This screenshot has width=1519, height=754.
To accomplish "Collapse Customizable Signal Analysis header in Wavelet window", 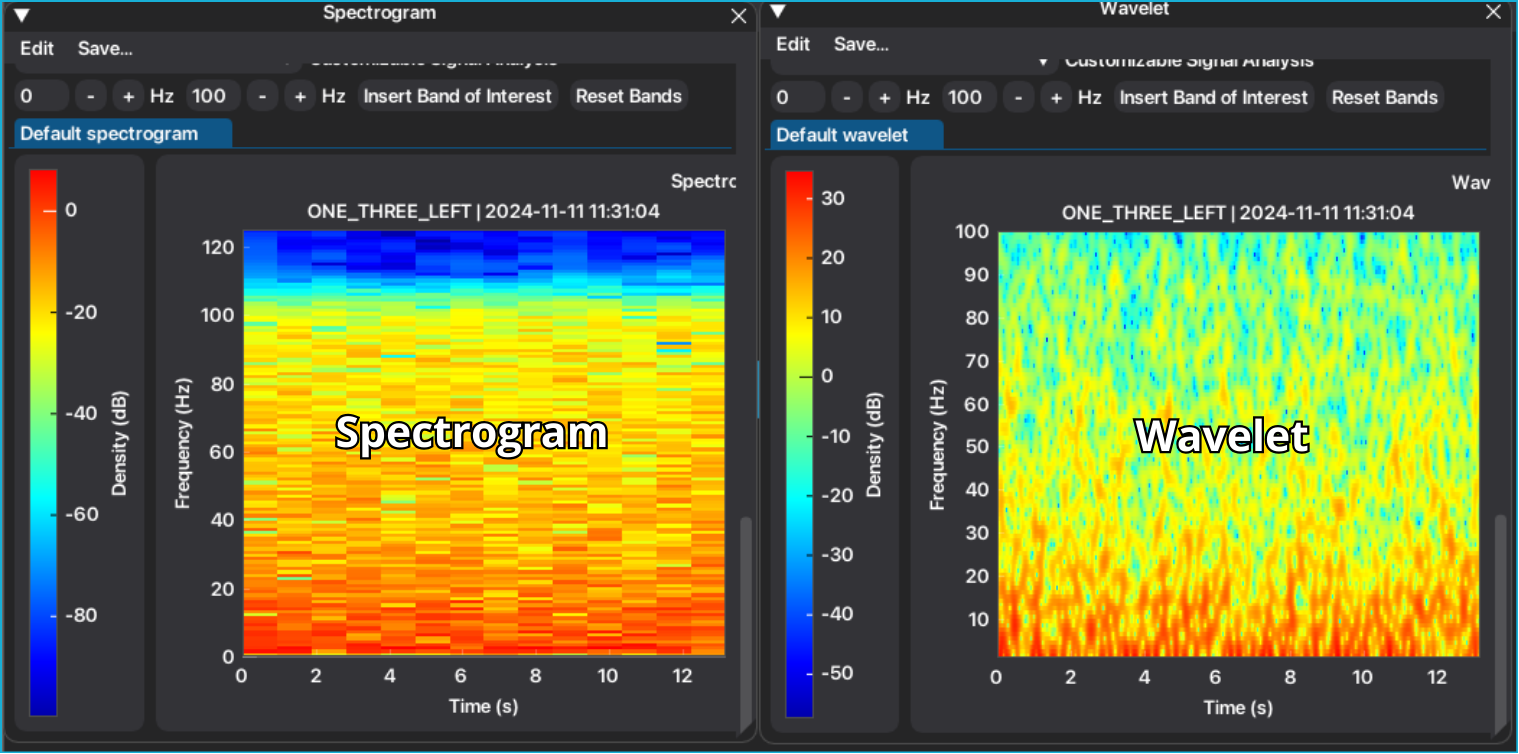I will coord(1043,62).
